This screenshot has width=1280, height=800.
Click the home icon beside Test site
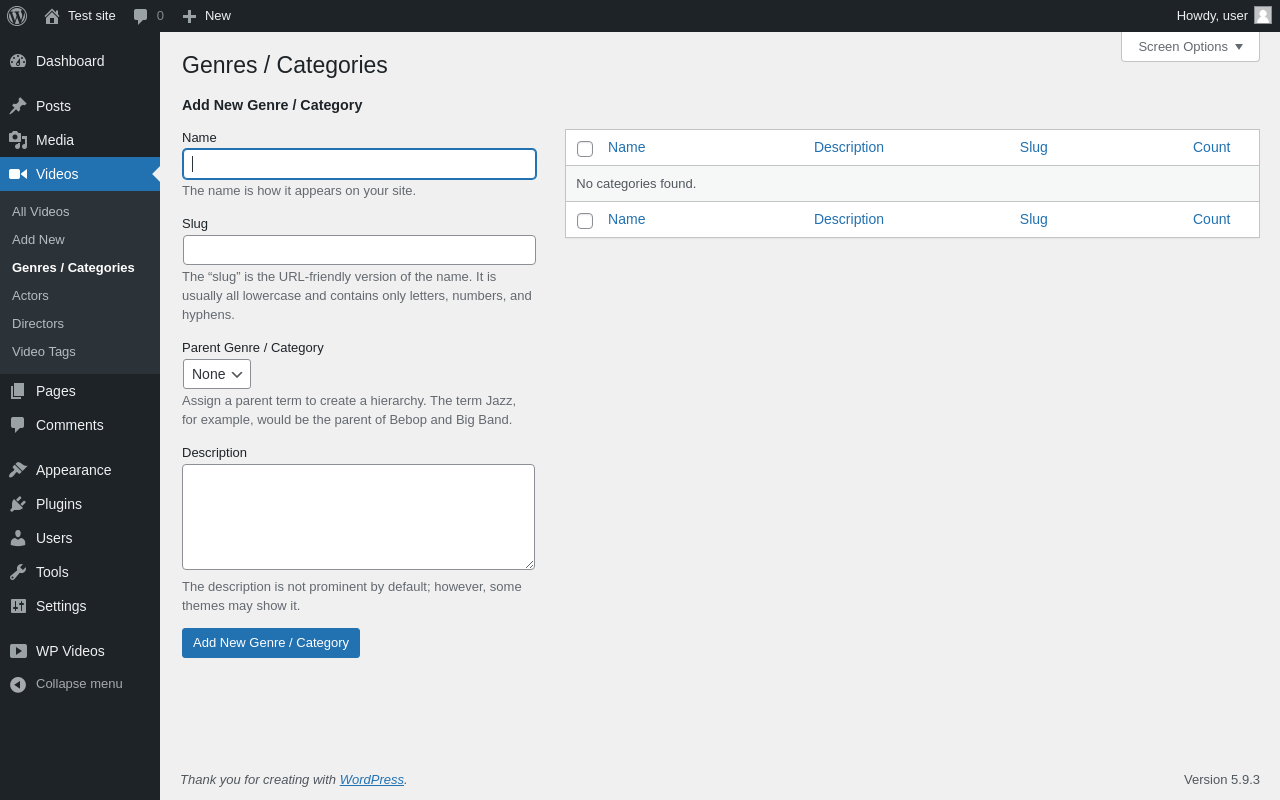coord(52,16)
